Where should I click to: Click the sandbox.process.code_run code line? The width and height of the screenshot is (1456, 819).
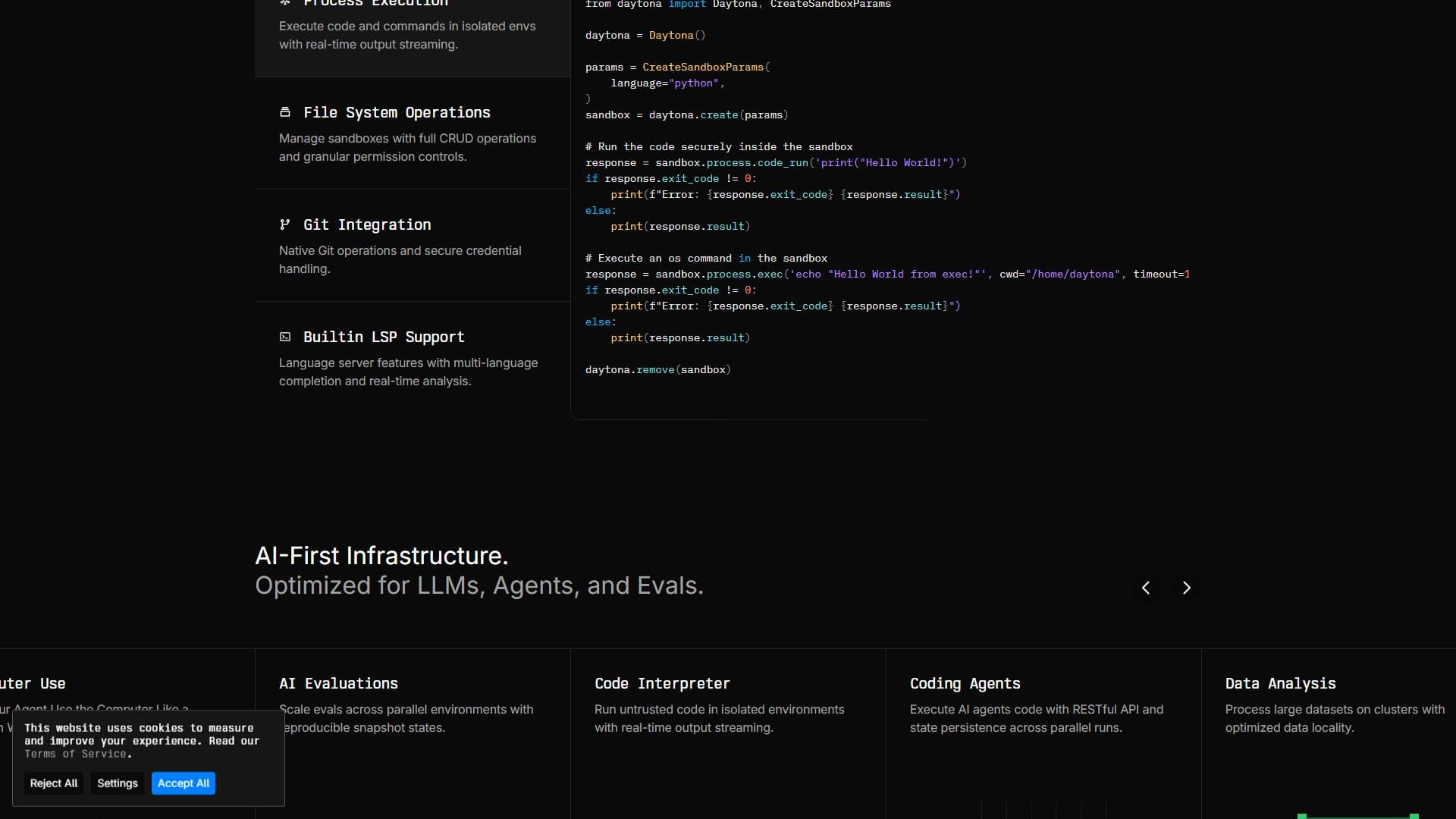[776, 163]
